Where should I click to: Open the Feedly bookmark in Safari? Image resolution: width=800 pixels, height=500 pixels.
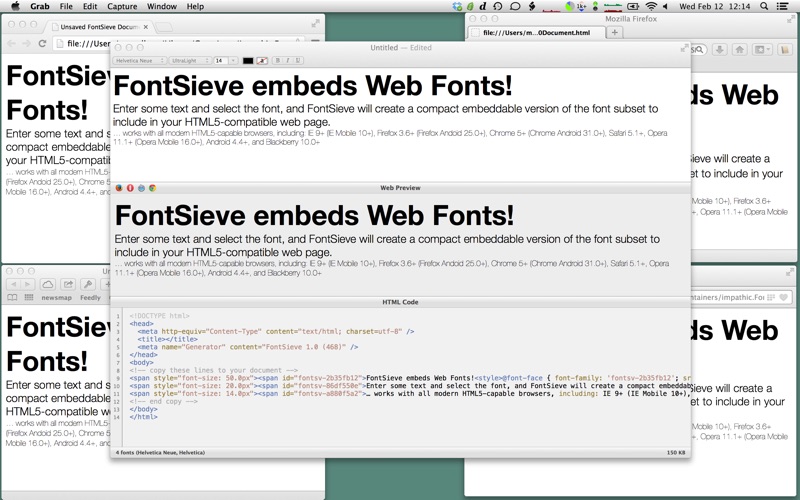pos(90,297)
